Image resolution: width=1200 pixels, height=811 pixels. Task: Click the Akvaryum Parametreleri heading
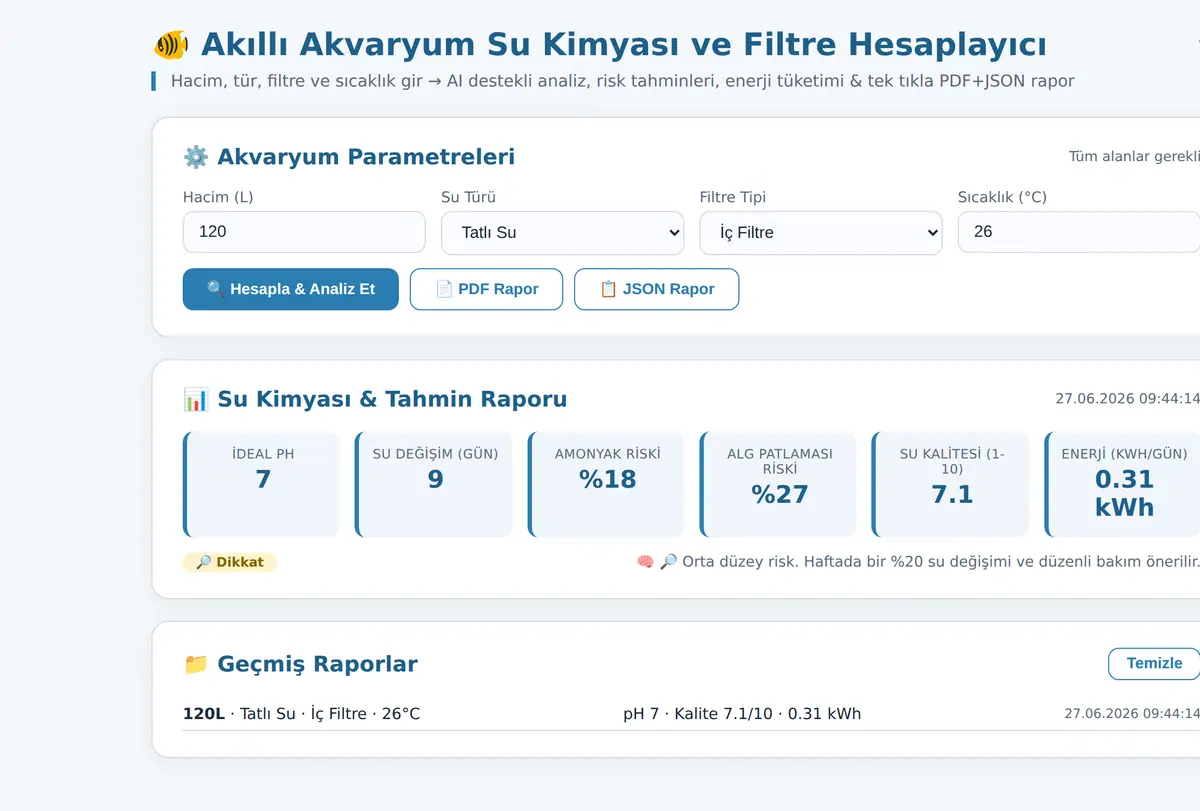(366, 157)
